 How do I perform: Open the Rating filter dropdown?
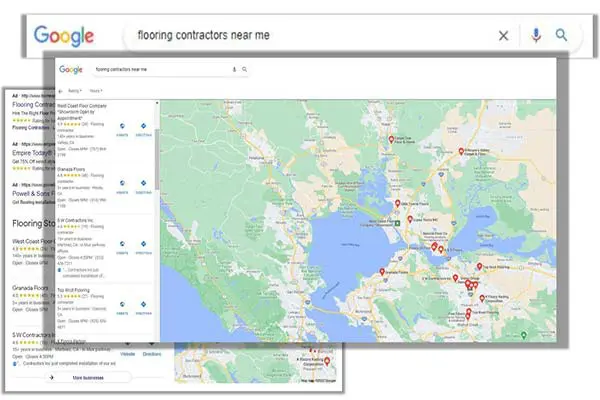(75, 91)
